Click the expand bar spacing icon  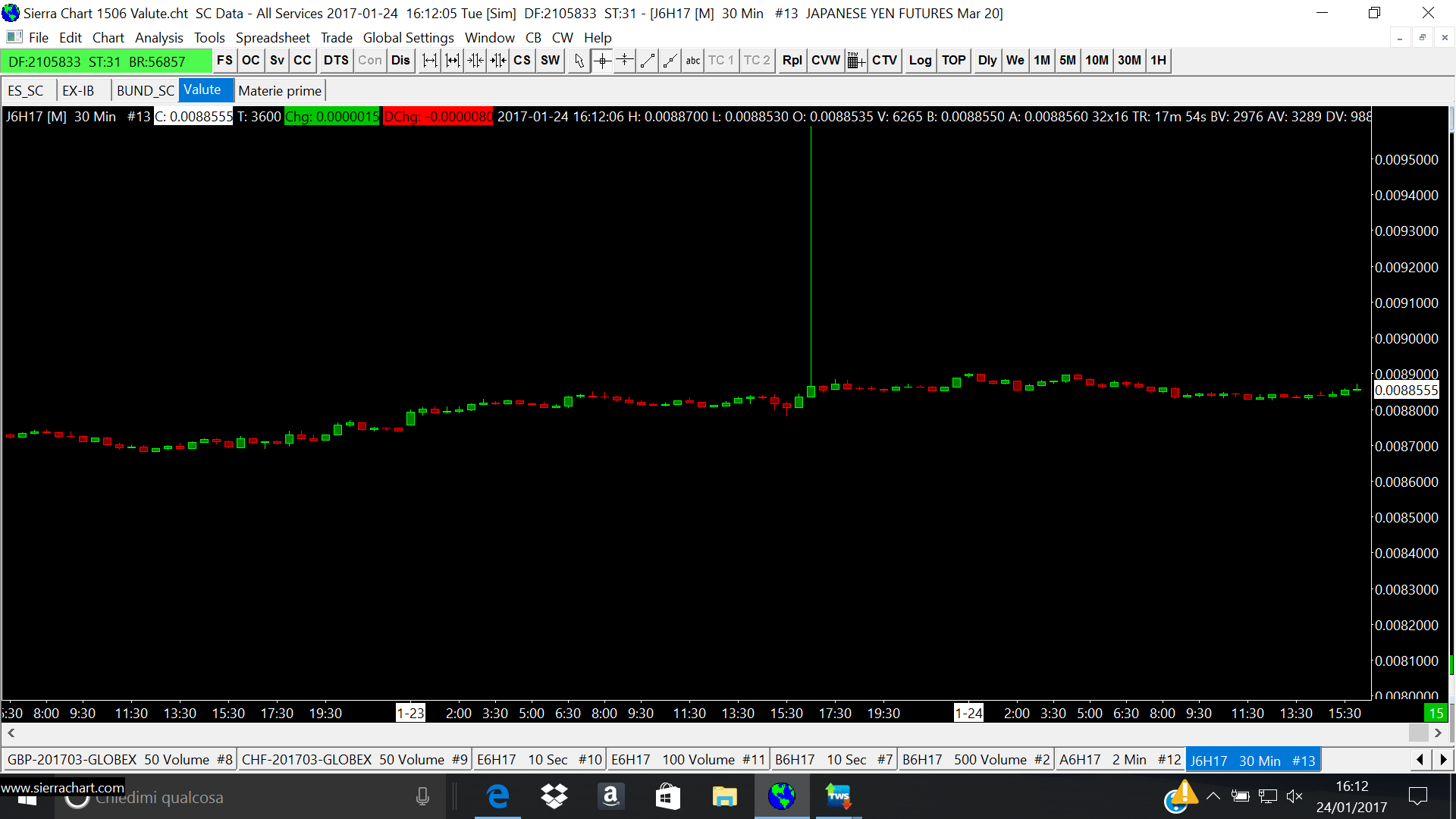(x=430, y=61)
